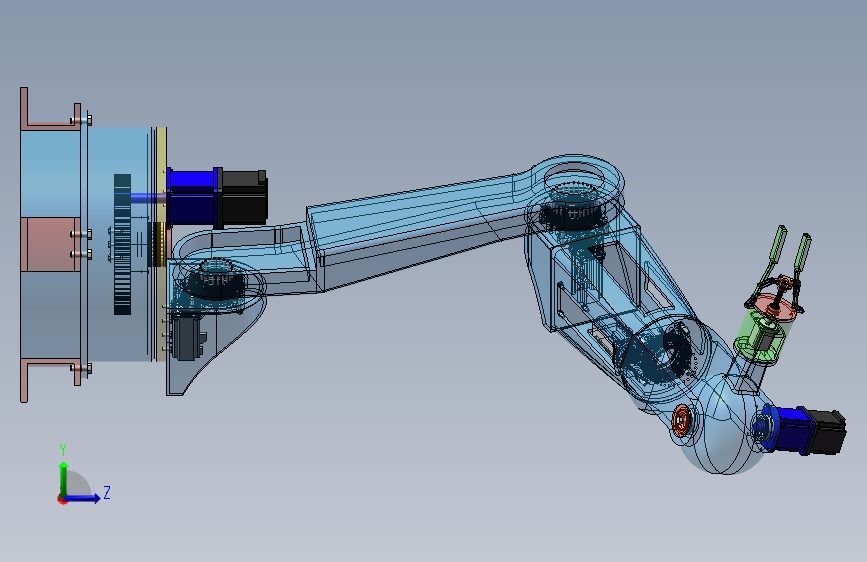This screenshot has width=867, height=562.
Task: Select the large toothed gear inside the base
Action: [122, 244]
